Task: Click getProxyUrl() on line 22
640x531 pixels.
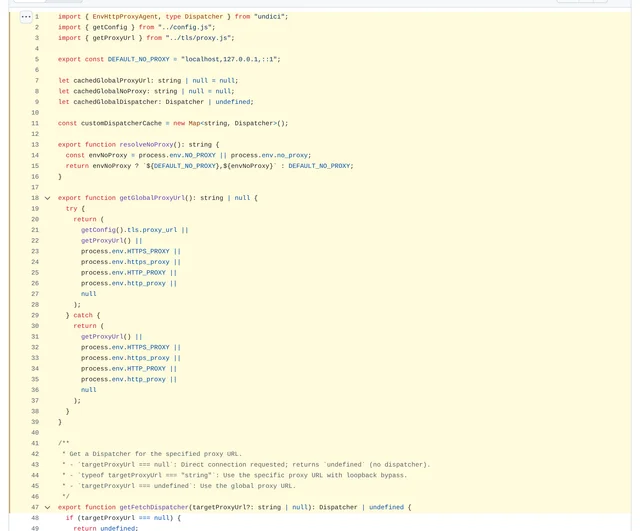Action: 106,241
